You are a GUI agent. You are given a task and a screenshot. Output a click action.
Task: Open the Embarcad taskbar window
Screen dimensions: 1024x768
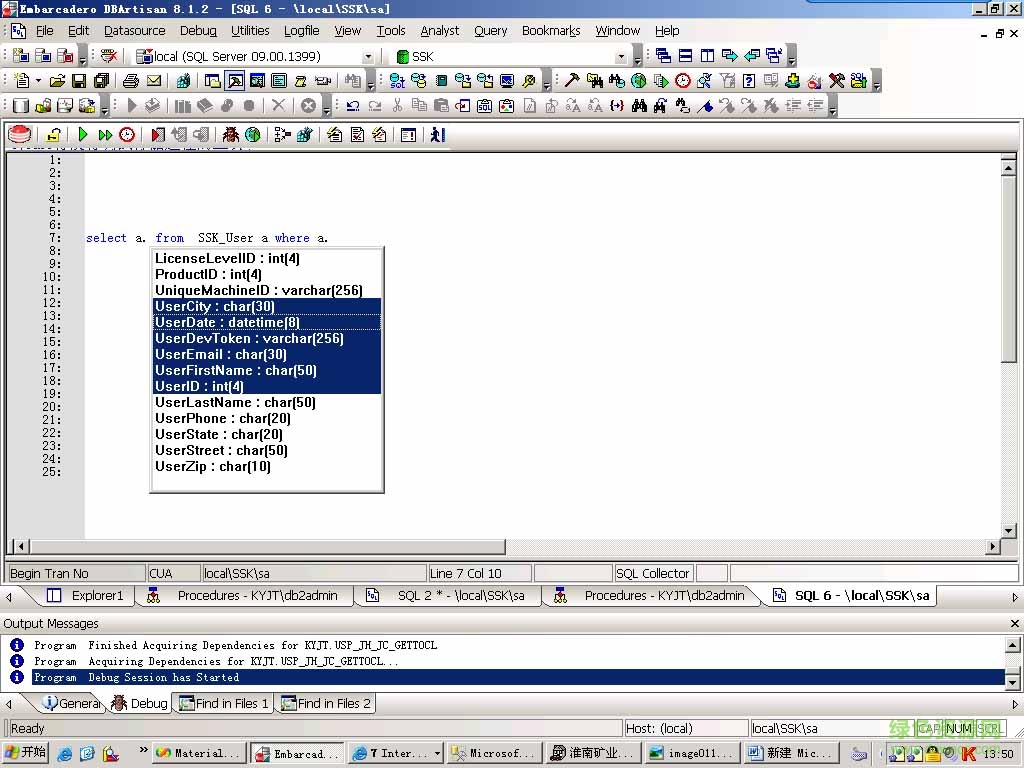pyautogui.click(x=296, y=753)
